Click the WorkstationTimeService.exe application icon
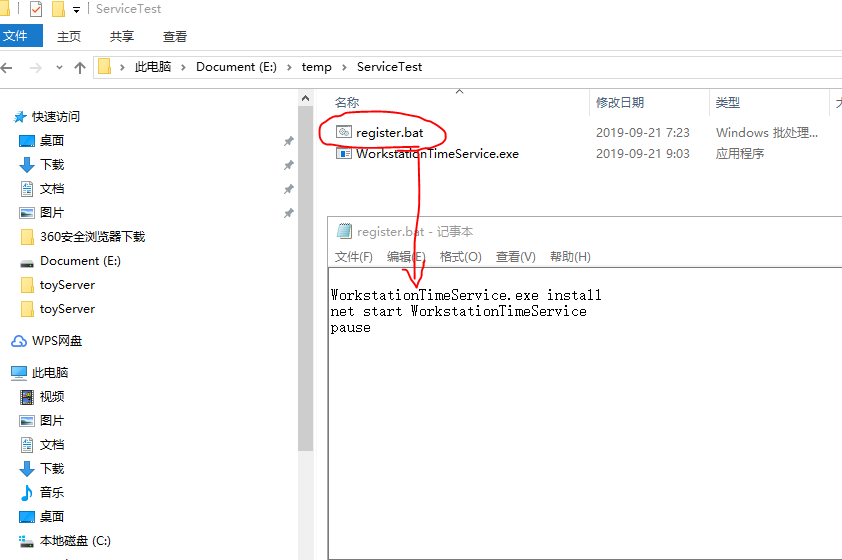Image resolution: width=842 pixels, height=560 pixels. [x=344, y=154]
